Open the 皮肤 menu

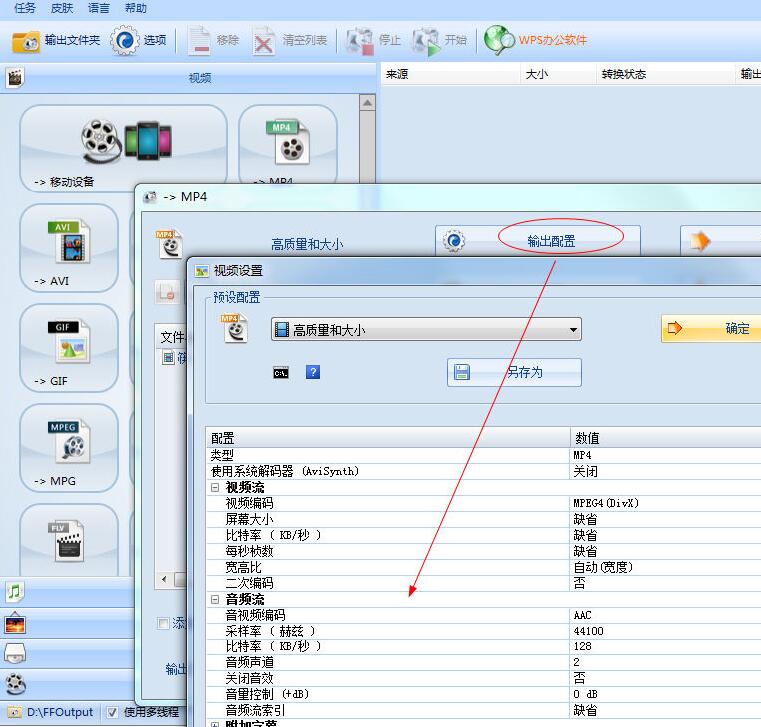tap(62, 8)
